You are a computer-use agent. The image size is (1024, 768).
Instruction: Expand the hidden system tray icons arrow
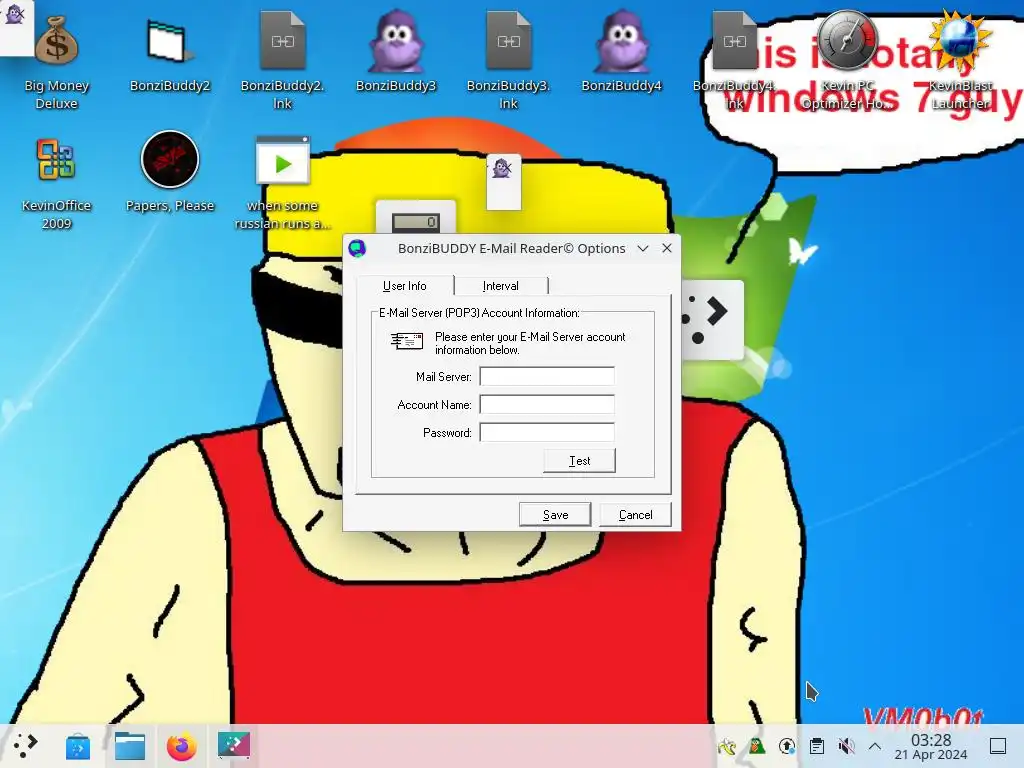click(875, 746)
